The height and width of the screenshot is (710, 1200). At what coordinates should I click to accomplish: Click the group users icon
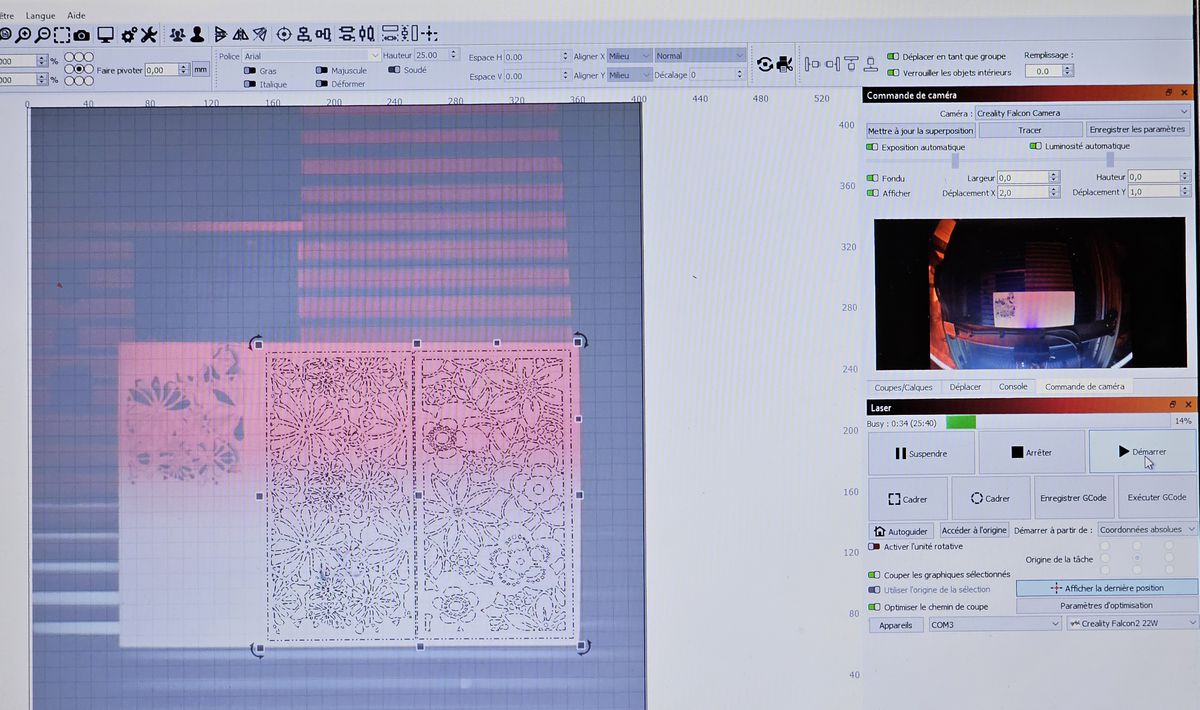(x=178, y=35)
